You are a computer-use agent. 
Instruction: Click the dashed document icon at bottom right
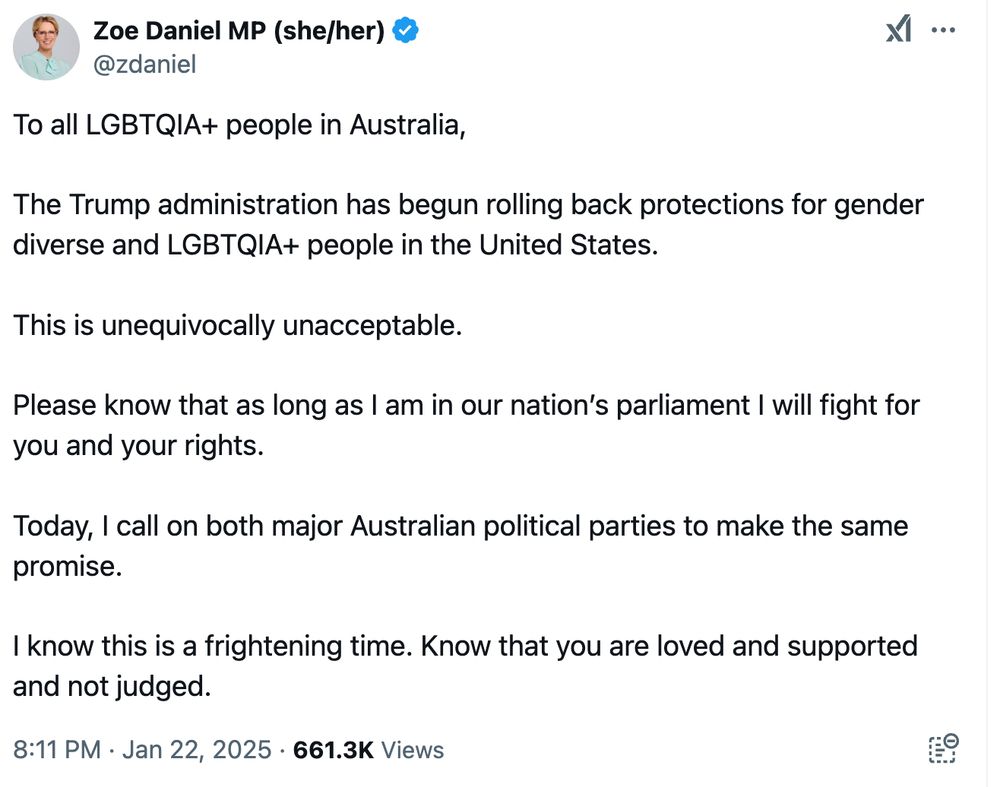pos(943,749)
